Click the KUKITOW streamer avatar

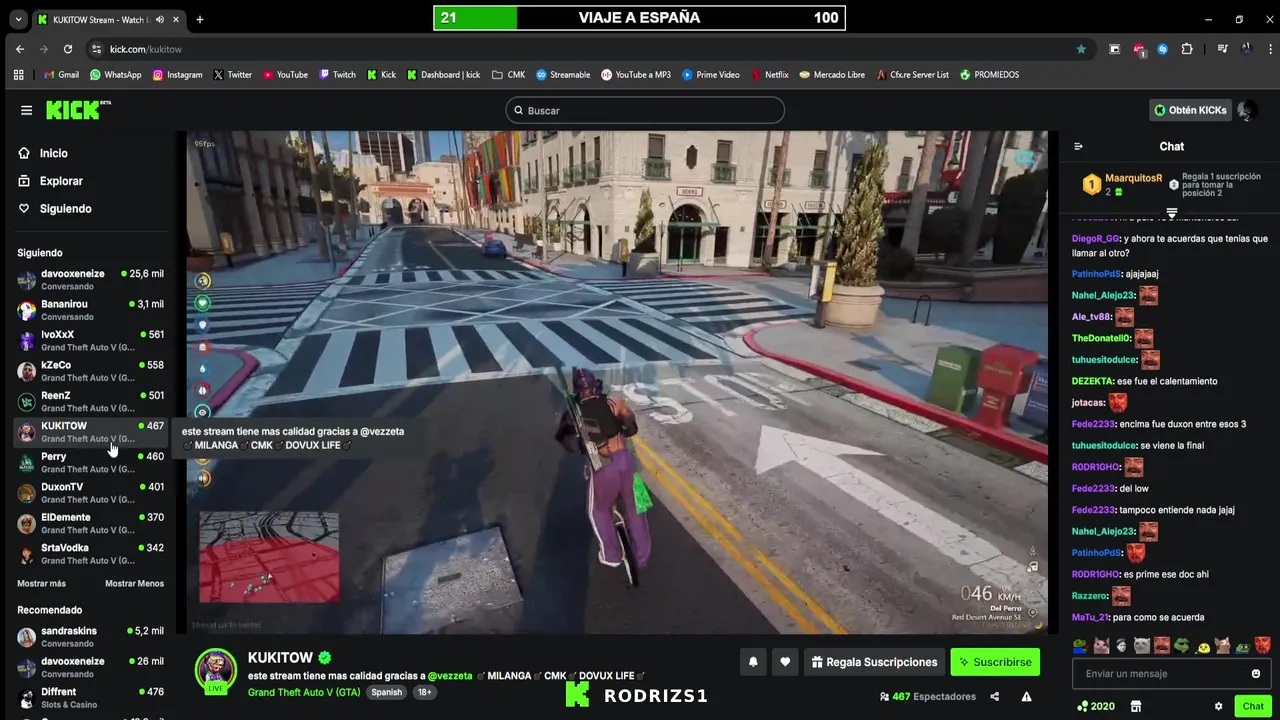pos(215,669)
